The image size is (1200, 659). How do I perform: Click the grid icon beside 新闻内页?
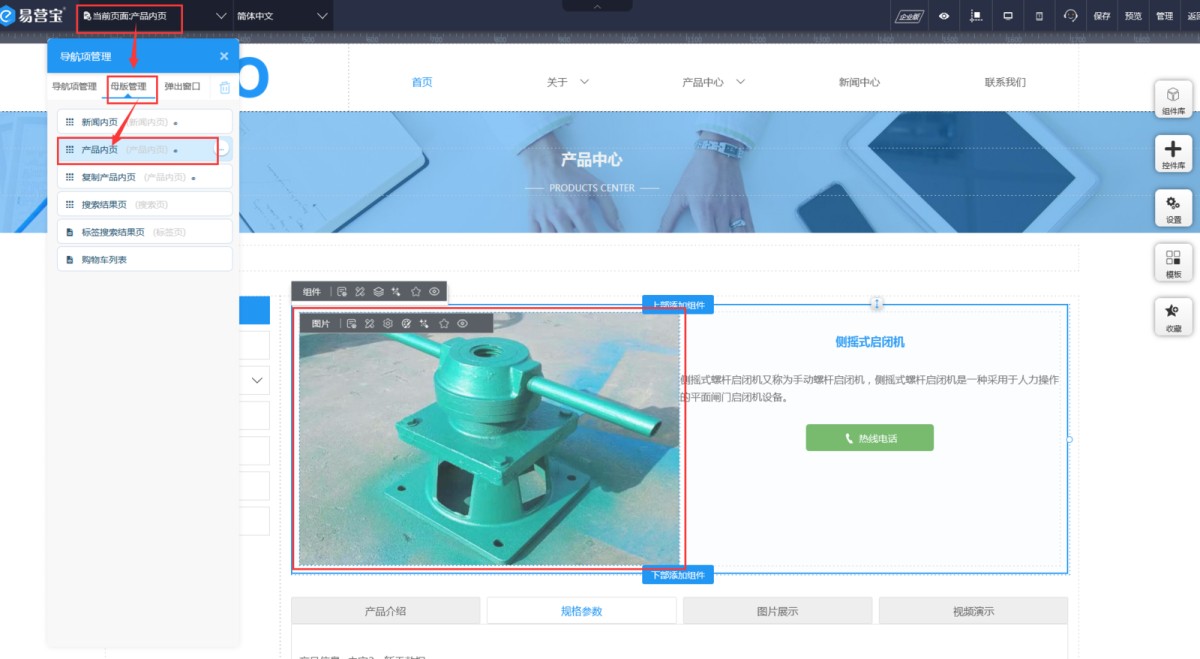pyautogui.click(x=69, y=122)
